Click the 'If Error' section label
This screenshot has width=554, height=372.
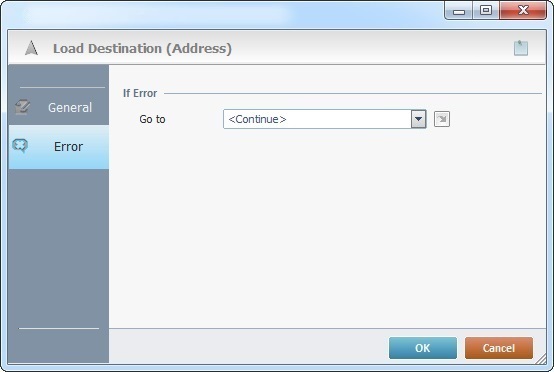click(140, 93)
